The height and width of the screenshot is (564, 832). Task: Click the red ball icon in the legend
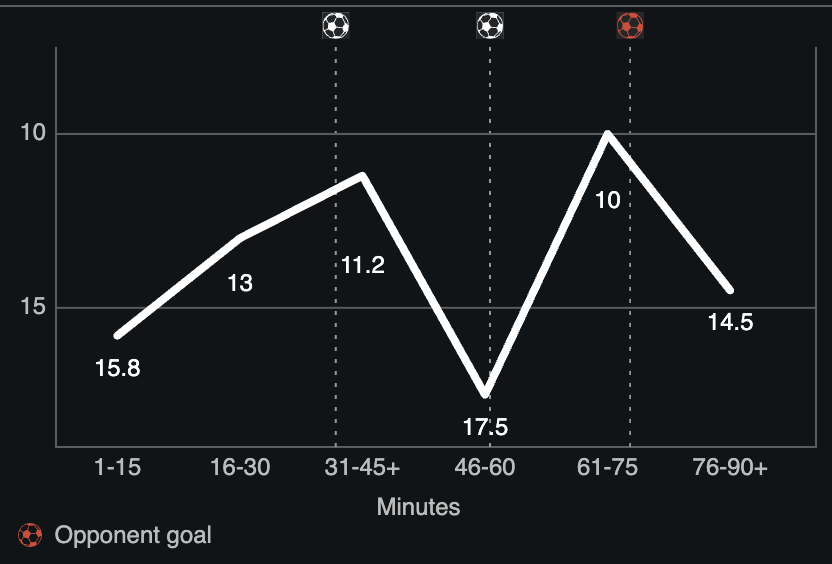31,535
